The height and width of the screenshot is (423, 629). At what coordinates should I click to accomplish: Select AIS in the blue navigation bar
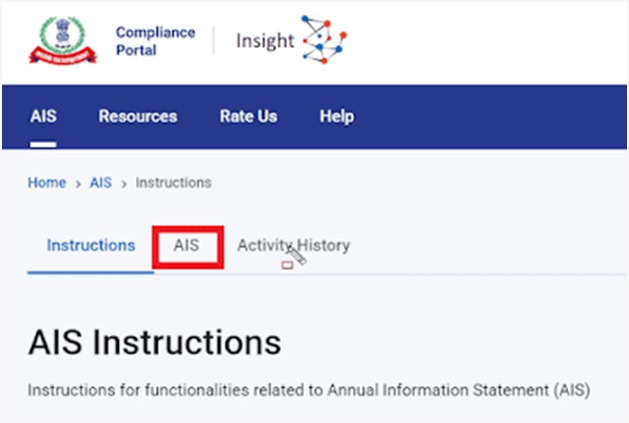point(43,116)
